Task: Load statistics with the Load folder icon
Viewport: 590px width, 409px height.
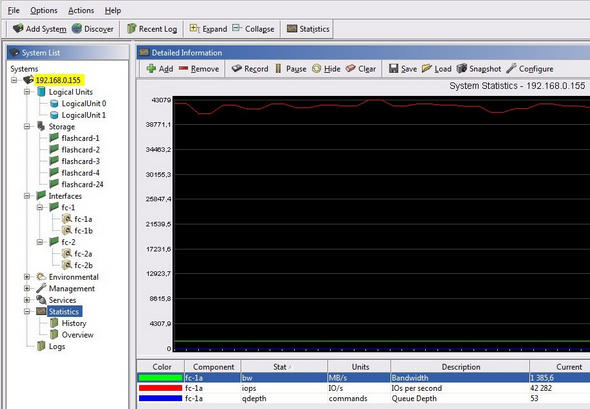Action: [427, 68]
